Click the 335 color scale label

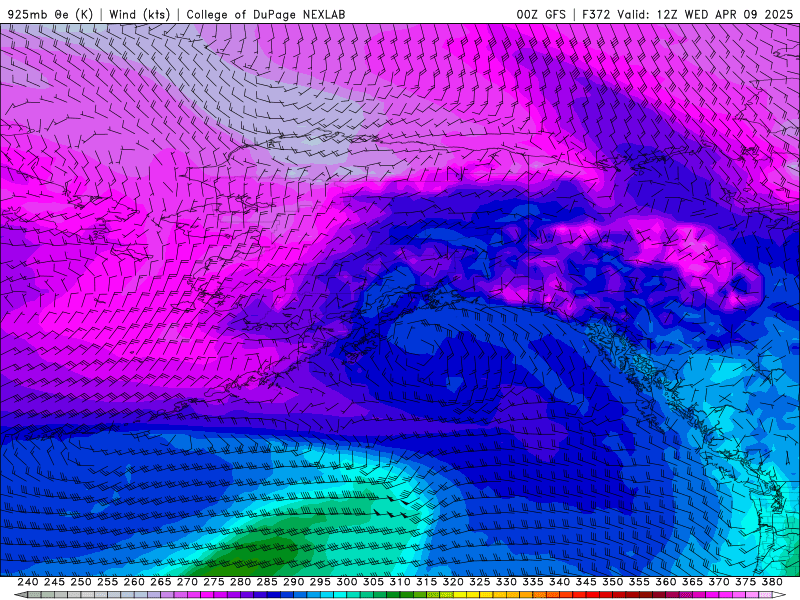coord(533,582)
